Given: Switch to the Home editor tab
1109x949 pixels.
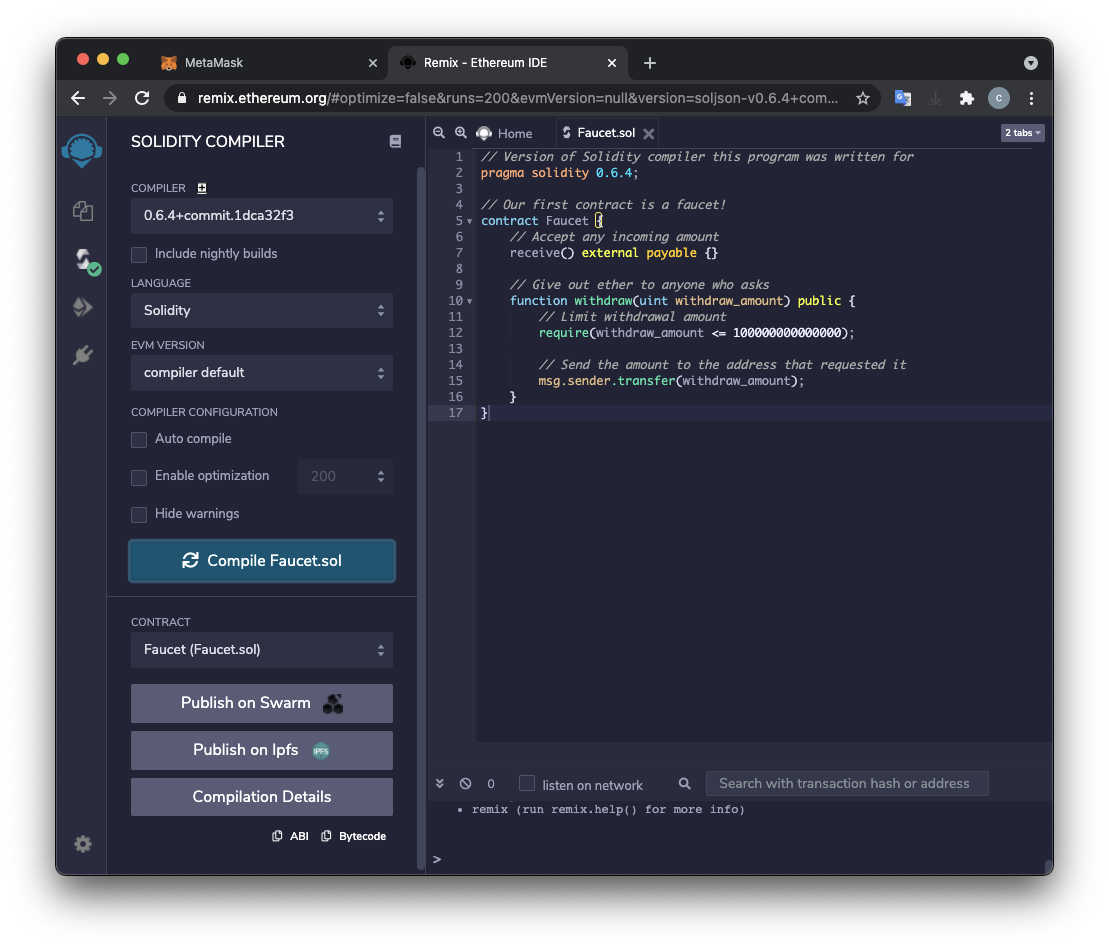Looking at the screenshot, I should pos(505,133).
